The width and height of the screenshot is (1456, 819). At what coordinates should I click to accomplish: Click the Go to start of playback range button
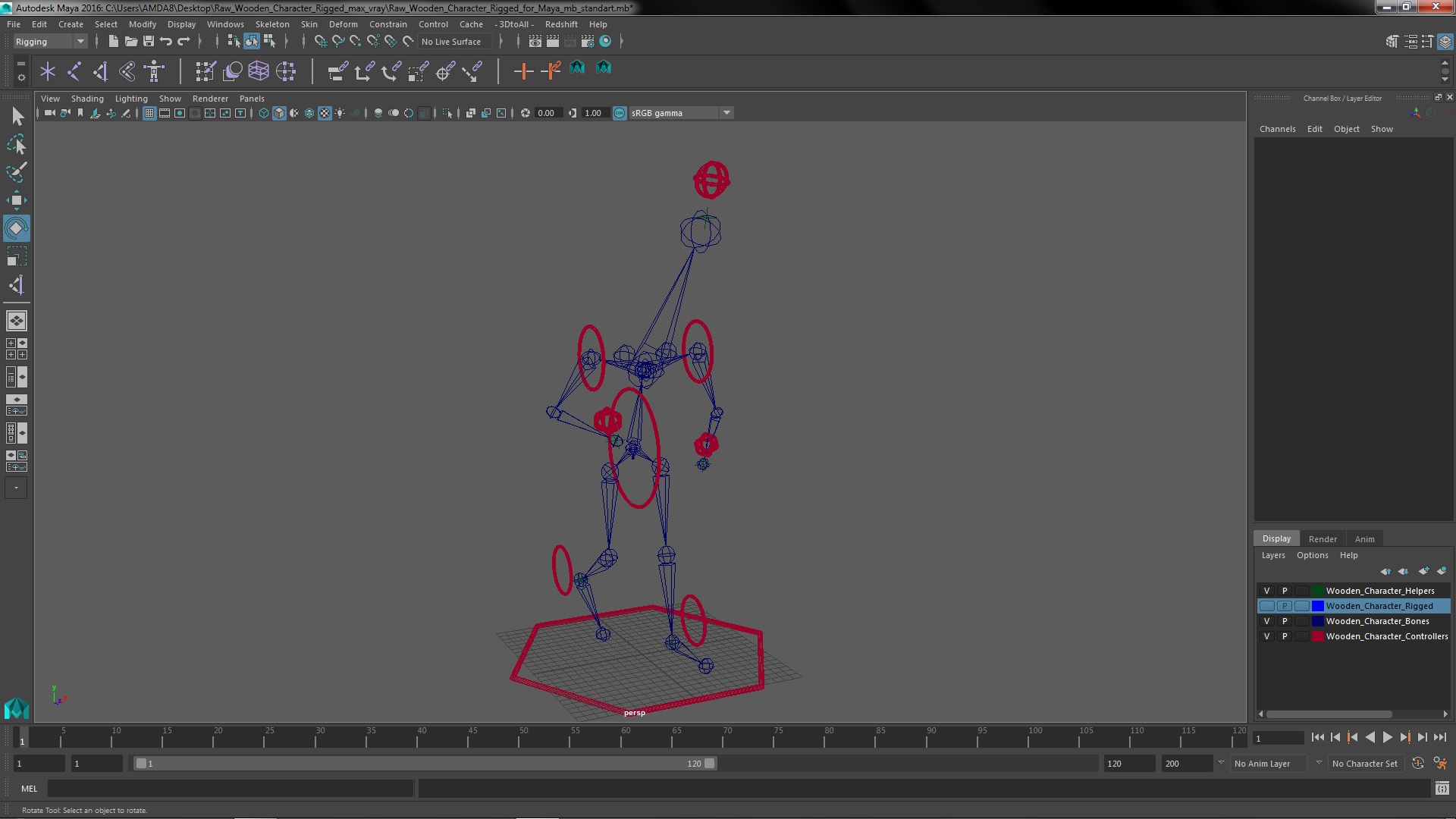(1317, 737)
